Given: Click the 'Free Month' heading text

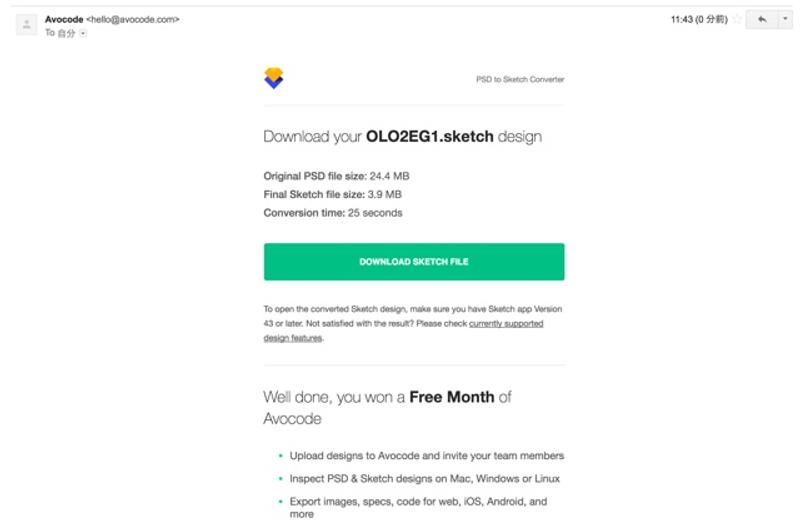Looking at the screenshot, I should click(451, 397).
